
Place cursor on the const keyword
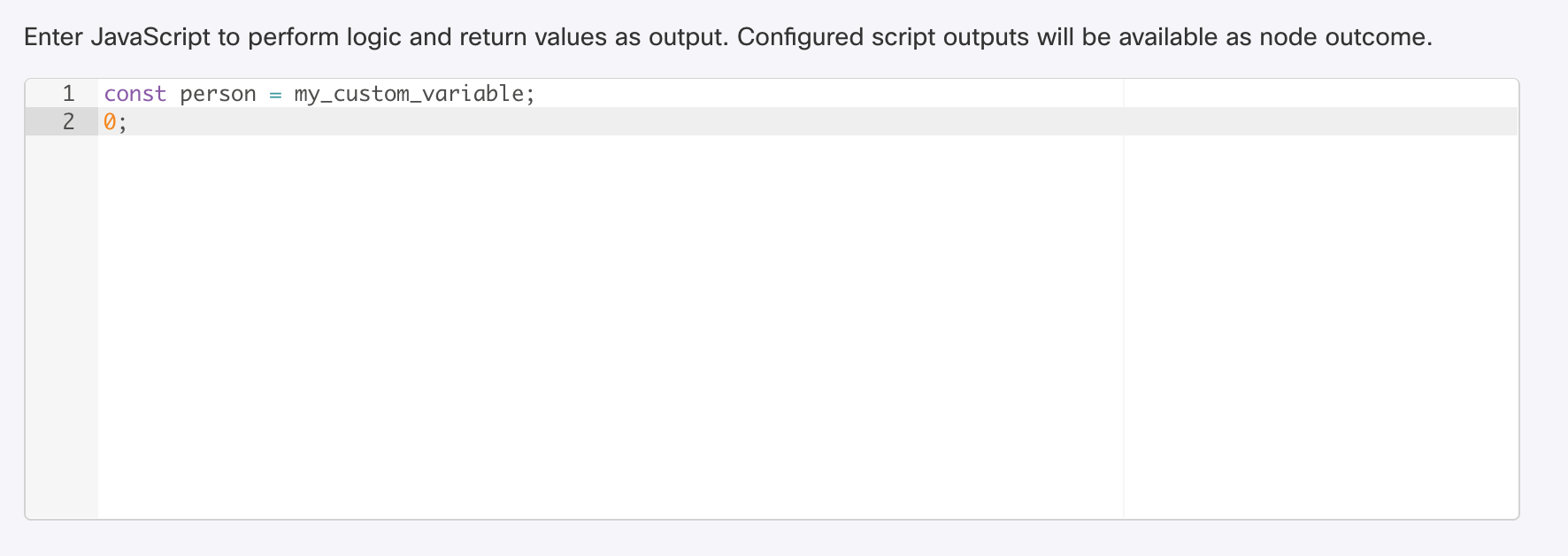tap(135, 94)
